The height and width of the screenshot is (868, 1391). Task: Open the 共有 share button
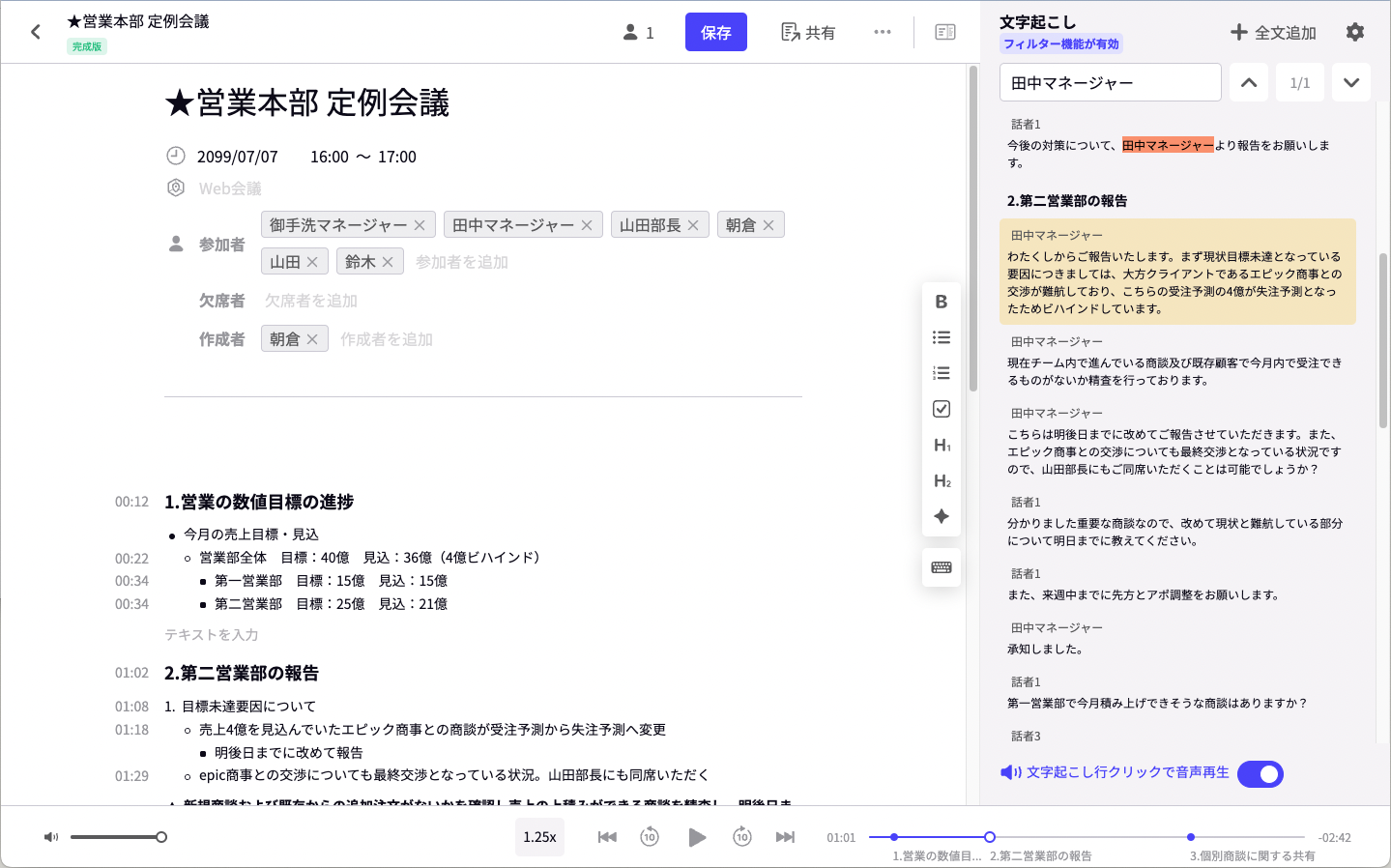point(808,32)
